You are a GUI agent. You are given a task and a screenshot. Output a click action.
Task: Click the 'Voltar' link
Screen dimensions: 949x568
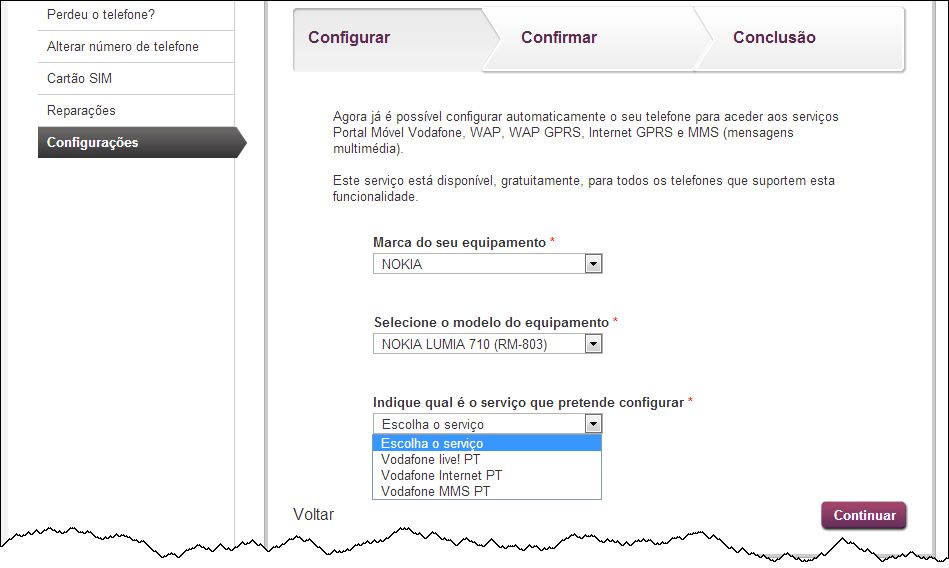point(313,514)
